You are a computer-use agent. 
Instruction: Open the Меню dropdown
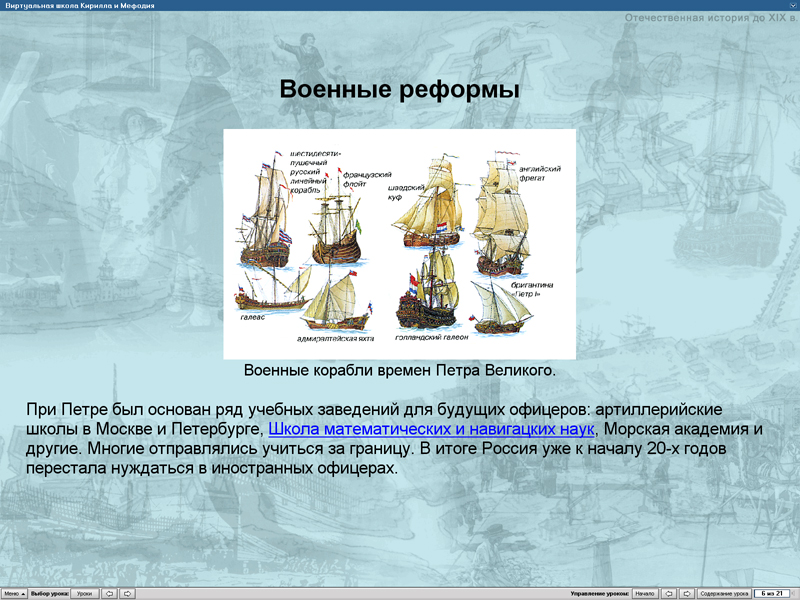pos(12,592)
